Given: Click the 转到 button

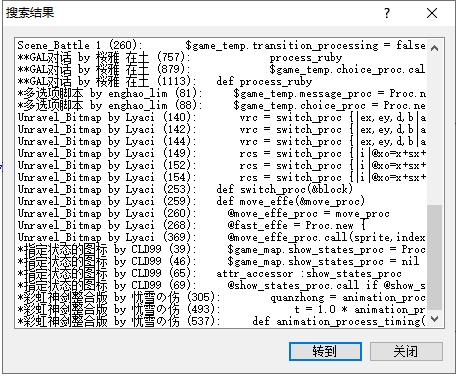Looking at the screenshot, I should [325, 351].
